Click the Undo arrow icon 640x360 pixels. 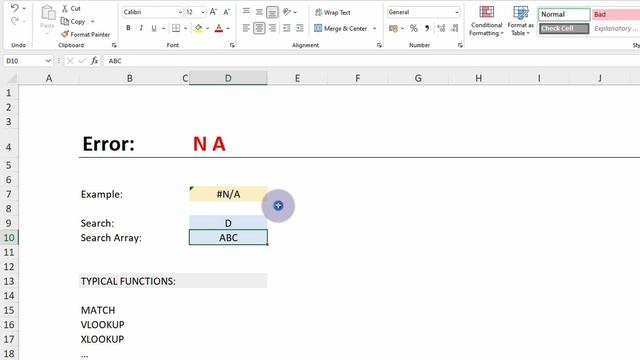tap(15, 8)
